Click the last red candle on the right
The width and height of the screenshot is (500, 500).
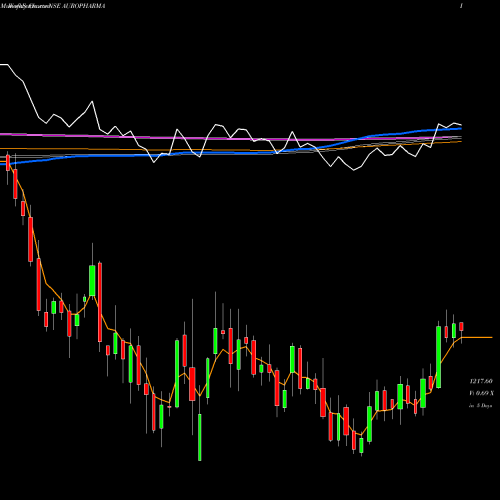[461, 326]
